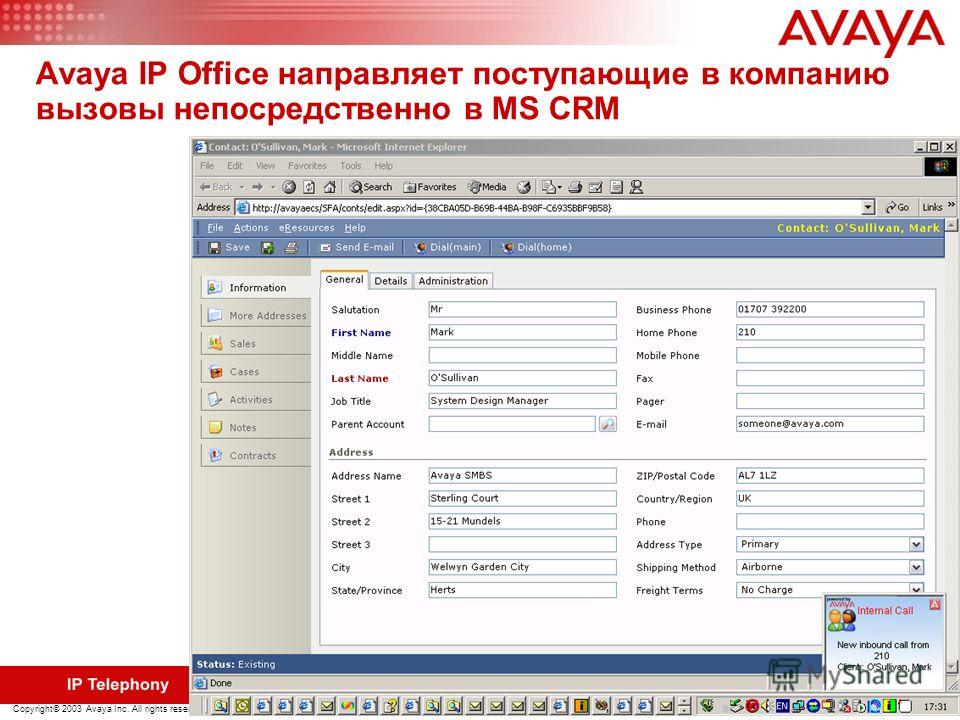Click the Last Name field
This screenshot has width=960, height=720.
click(522, 378)
